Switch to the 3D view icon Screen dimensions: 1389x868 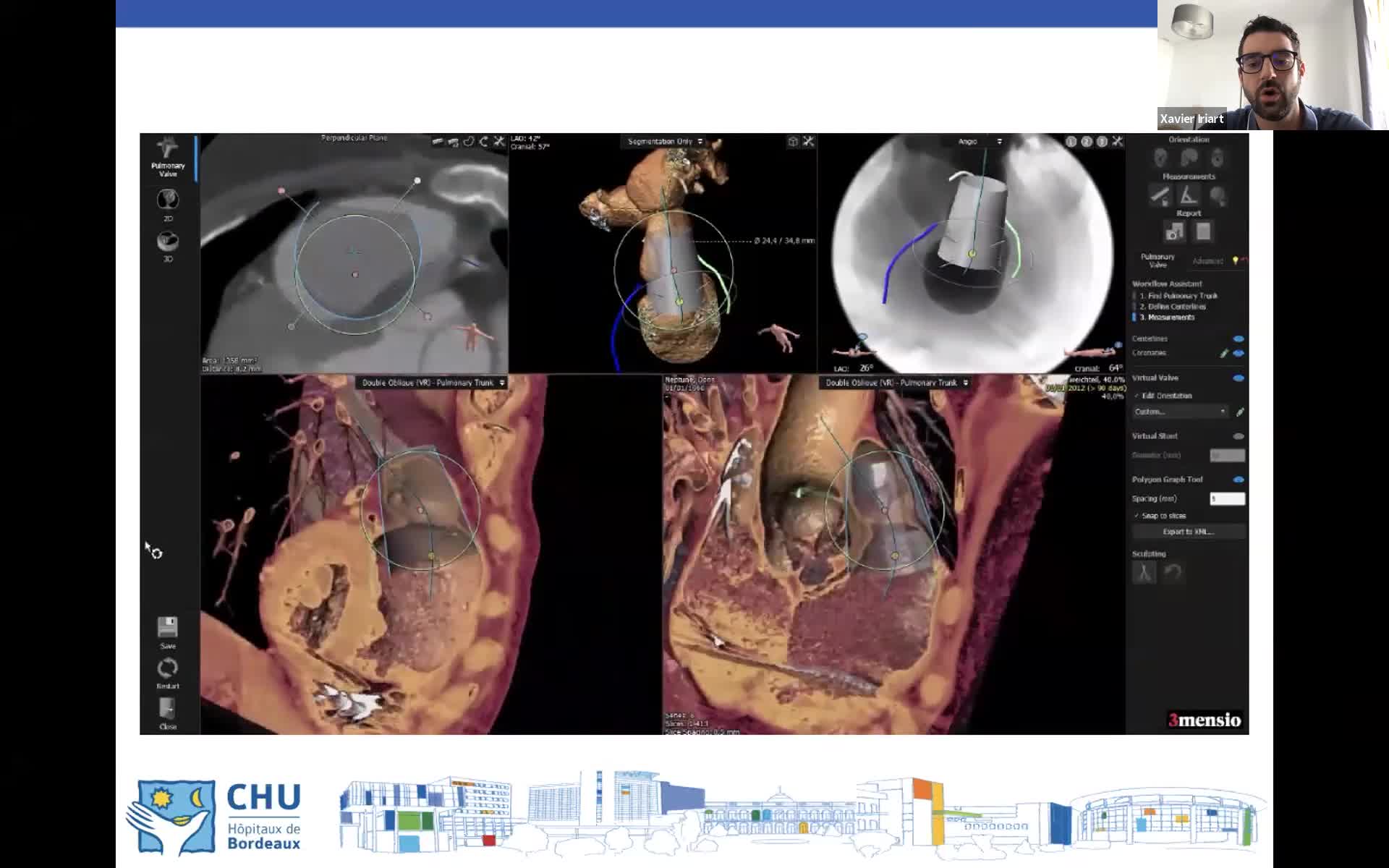[x=167, y=242]
